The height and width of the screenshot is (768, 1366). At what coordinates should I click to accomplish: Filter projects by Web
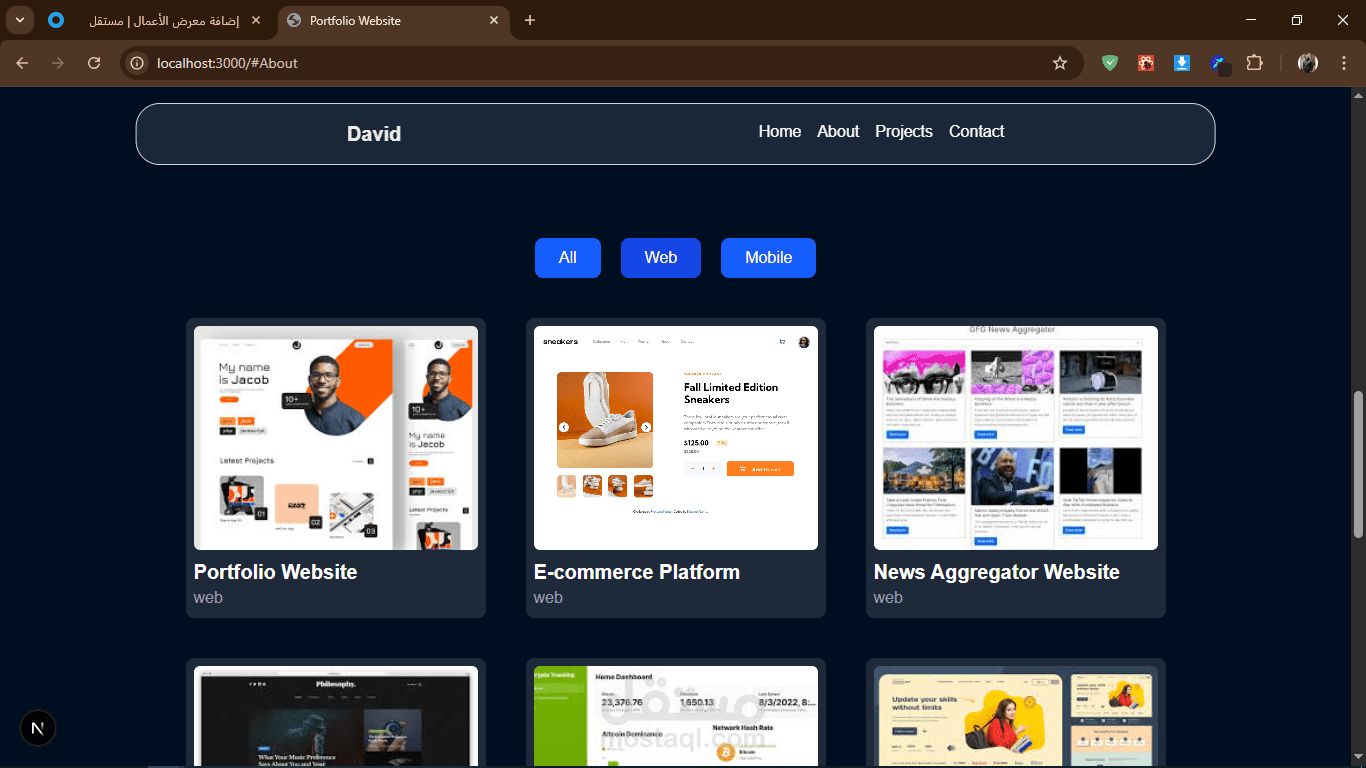pyautogui.click(x=661, y=258)
